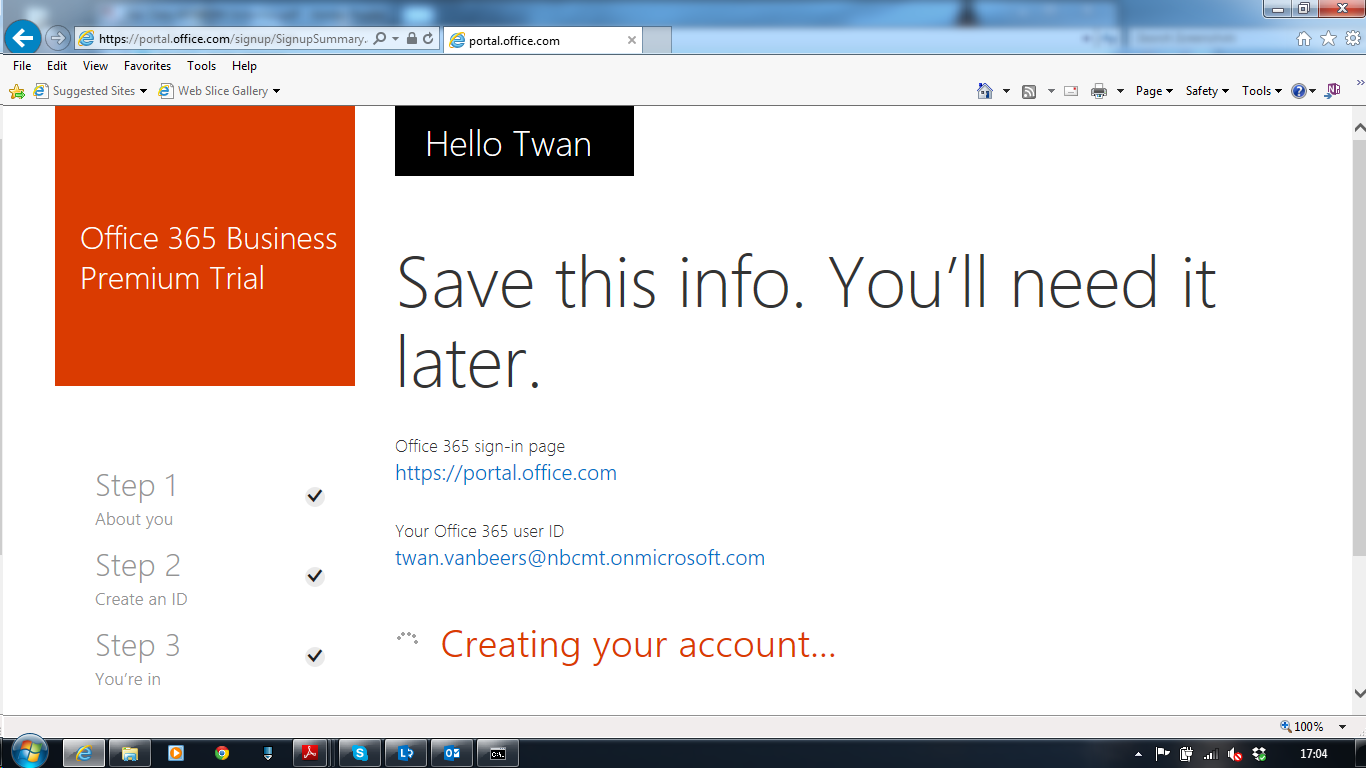Open the Home star-row icon near window controls

click(x=1303, y=38)
